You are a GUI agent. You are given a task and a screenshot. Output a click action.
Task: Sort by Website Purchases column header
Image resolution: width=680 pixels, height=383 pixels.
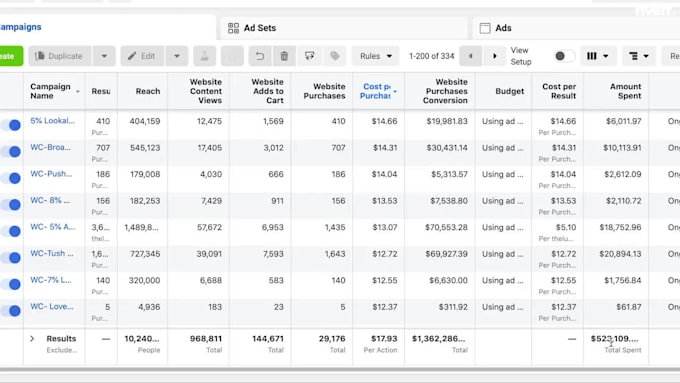pos(324,91)
